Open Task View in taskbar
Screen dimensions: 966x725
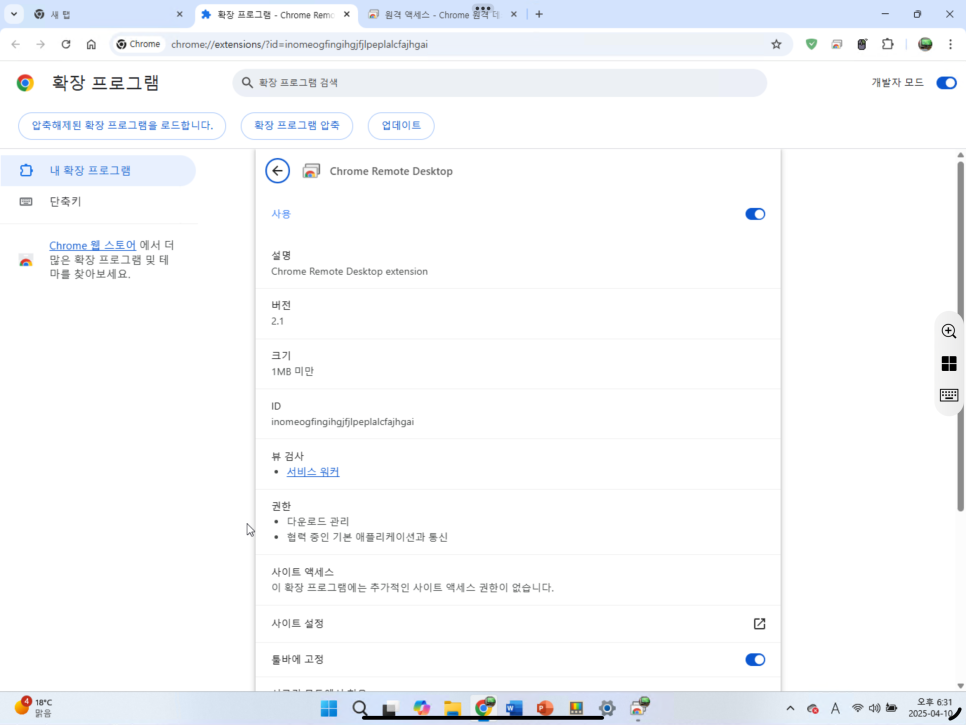[390, 708]
